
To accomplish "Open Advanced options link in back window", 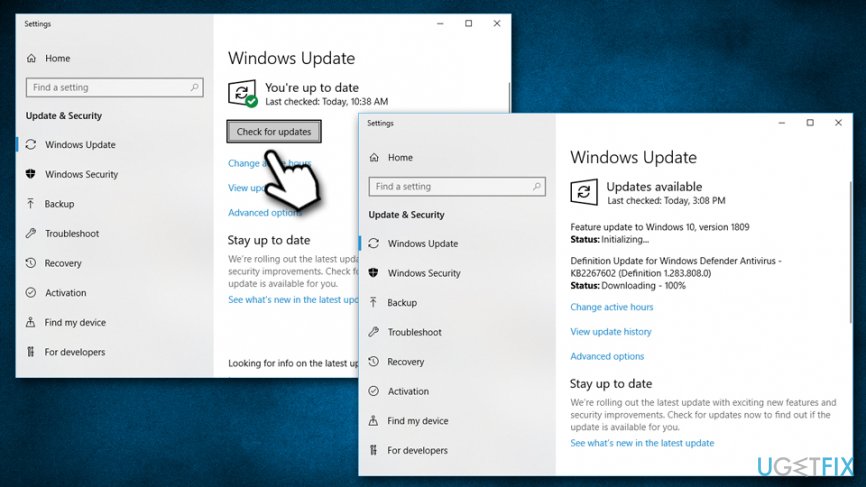I will point(265,213).
